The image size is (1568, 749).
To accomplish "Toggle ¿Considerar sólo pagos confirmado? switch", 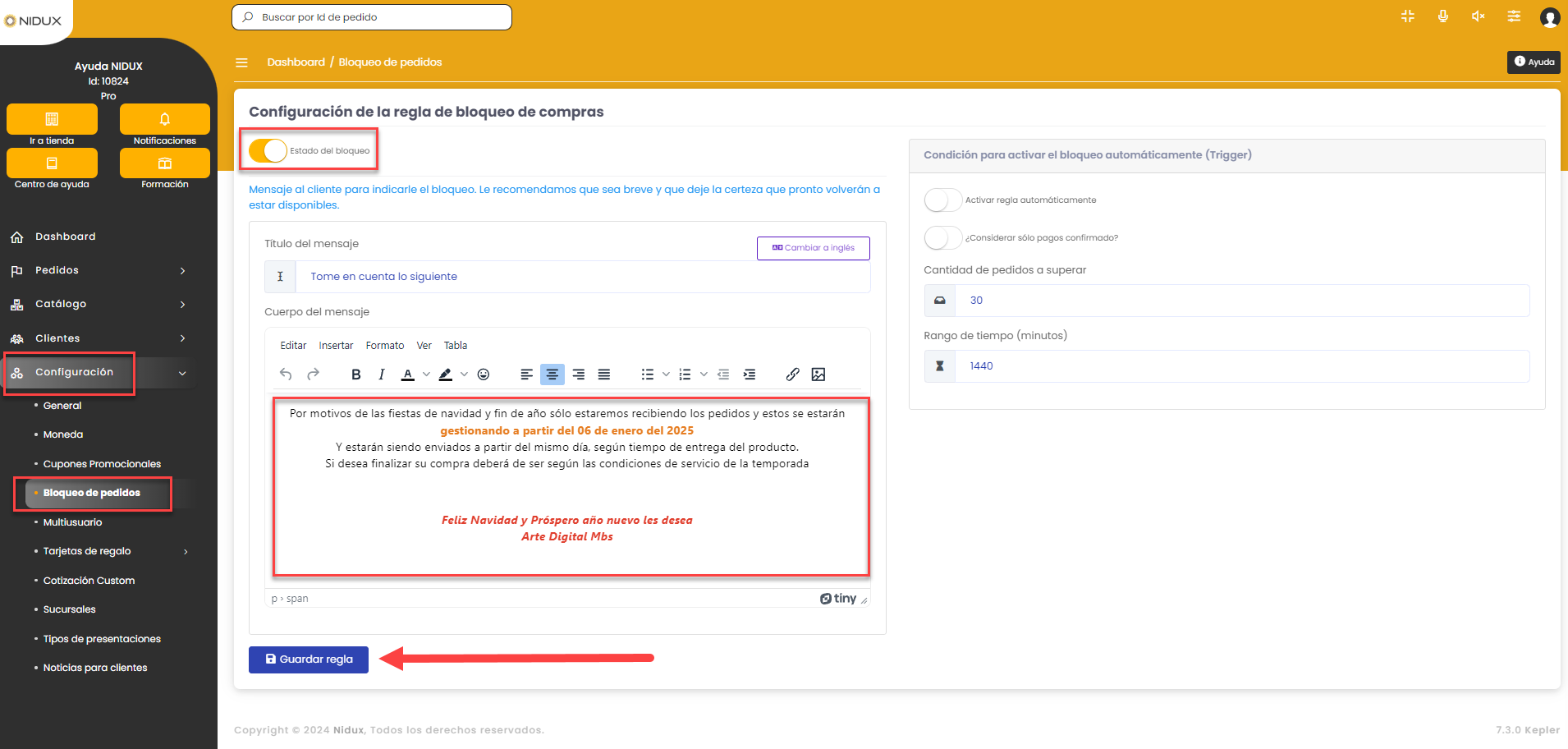I will click(x=943, y=238).
